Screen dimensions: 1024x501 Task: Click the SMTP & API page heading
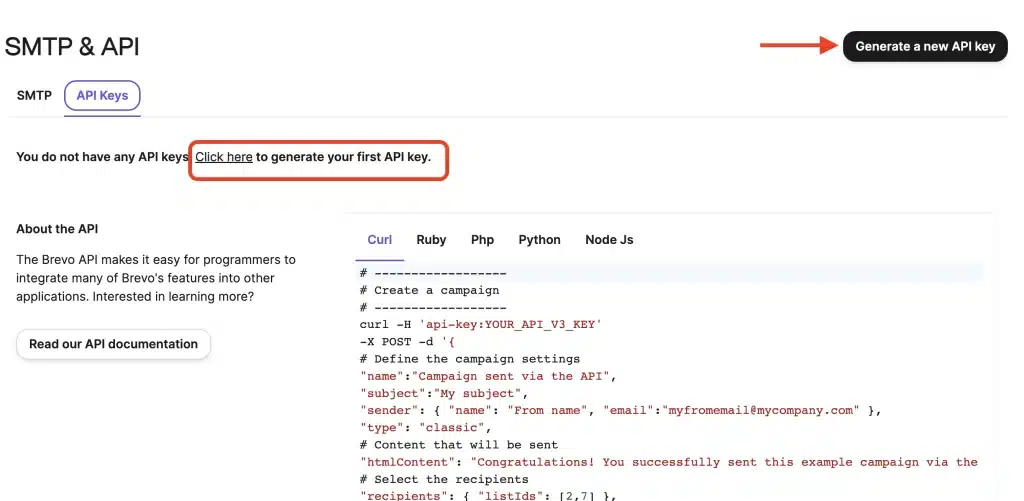[72, 47]
